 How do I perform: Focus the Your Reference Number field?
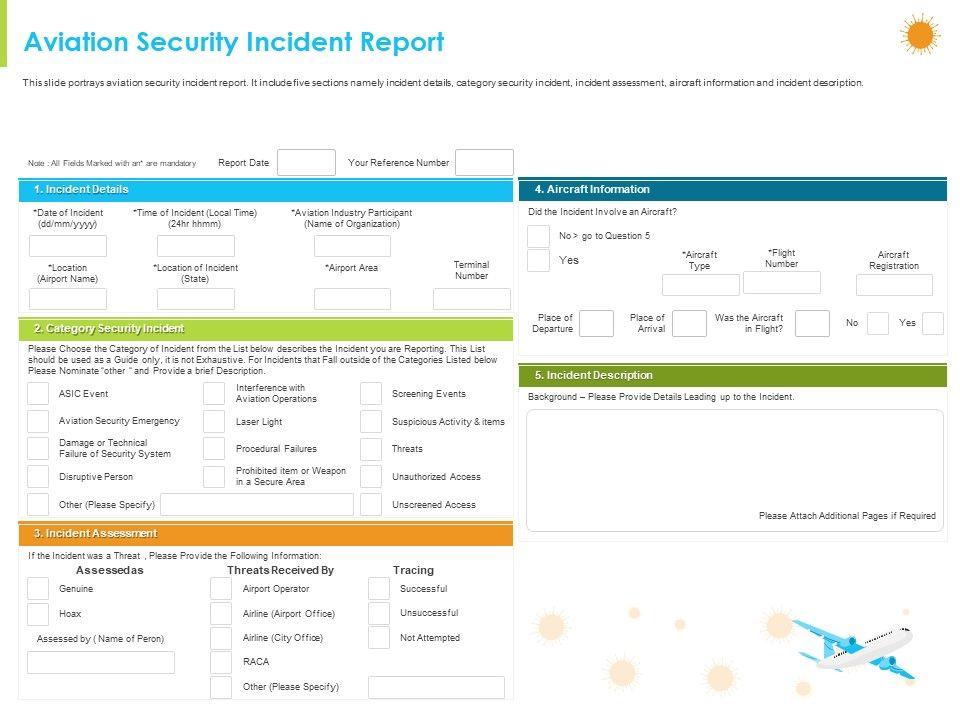[x=484, y=162]
